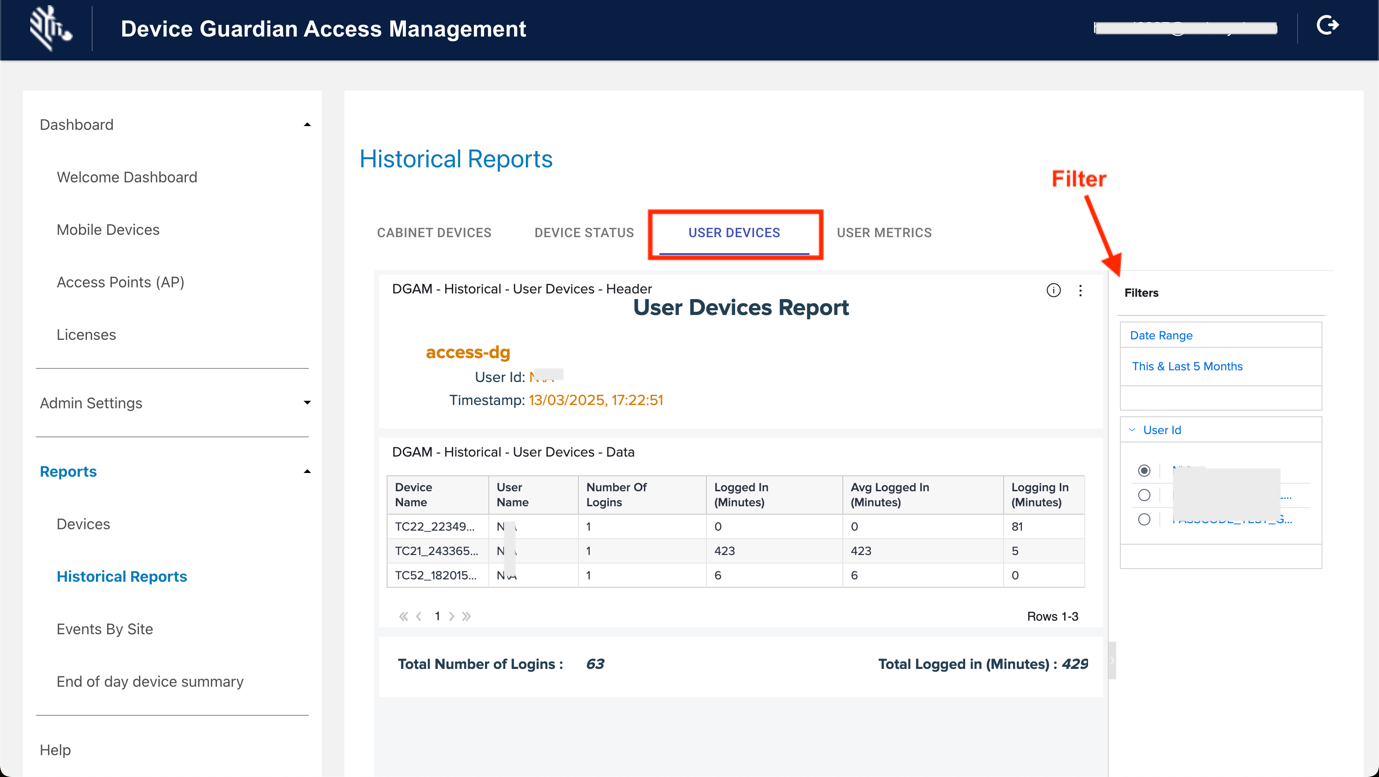
Task: Jump to the last table page
Action: (x=467, y=617)
